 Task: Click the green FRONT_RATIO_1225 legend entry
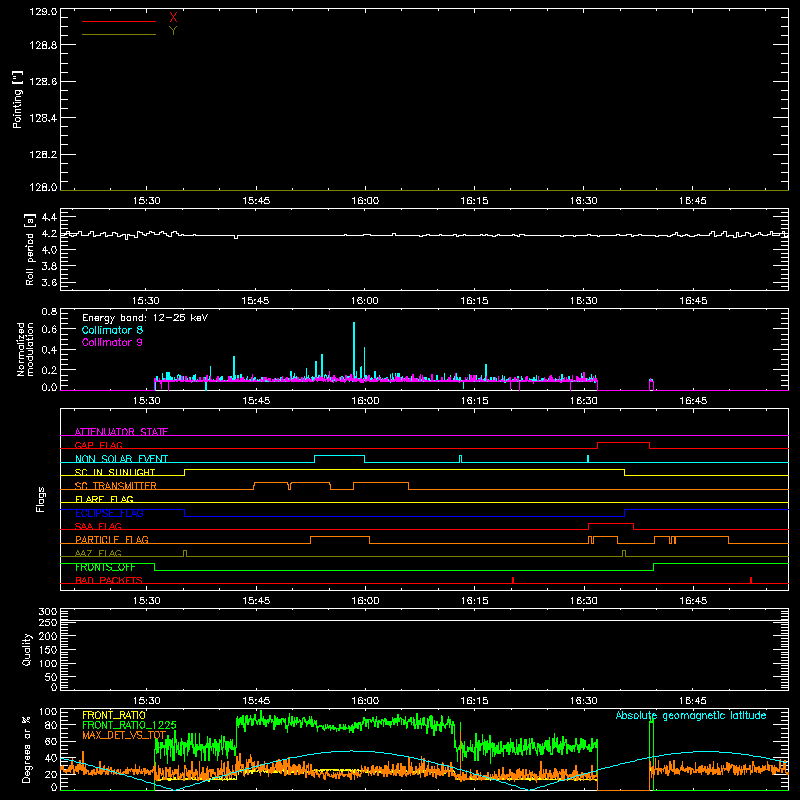pos(129,725)
